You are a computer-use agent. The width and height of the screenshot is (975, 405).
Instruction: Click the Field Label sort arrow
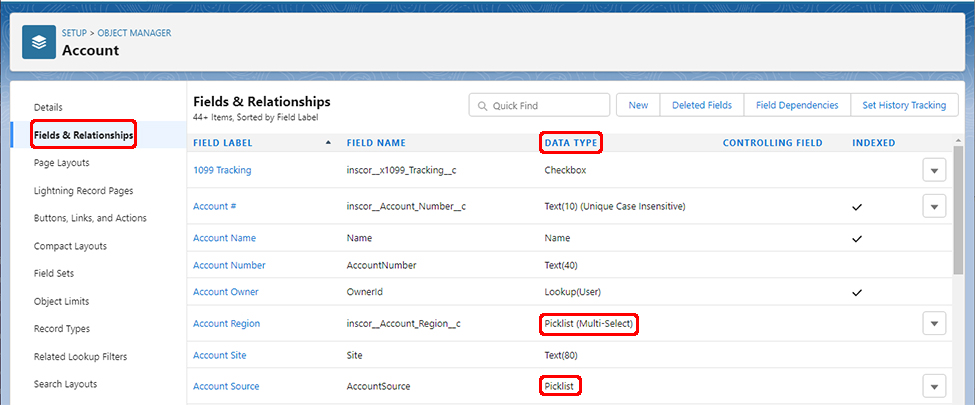click(329, 143)
